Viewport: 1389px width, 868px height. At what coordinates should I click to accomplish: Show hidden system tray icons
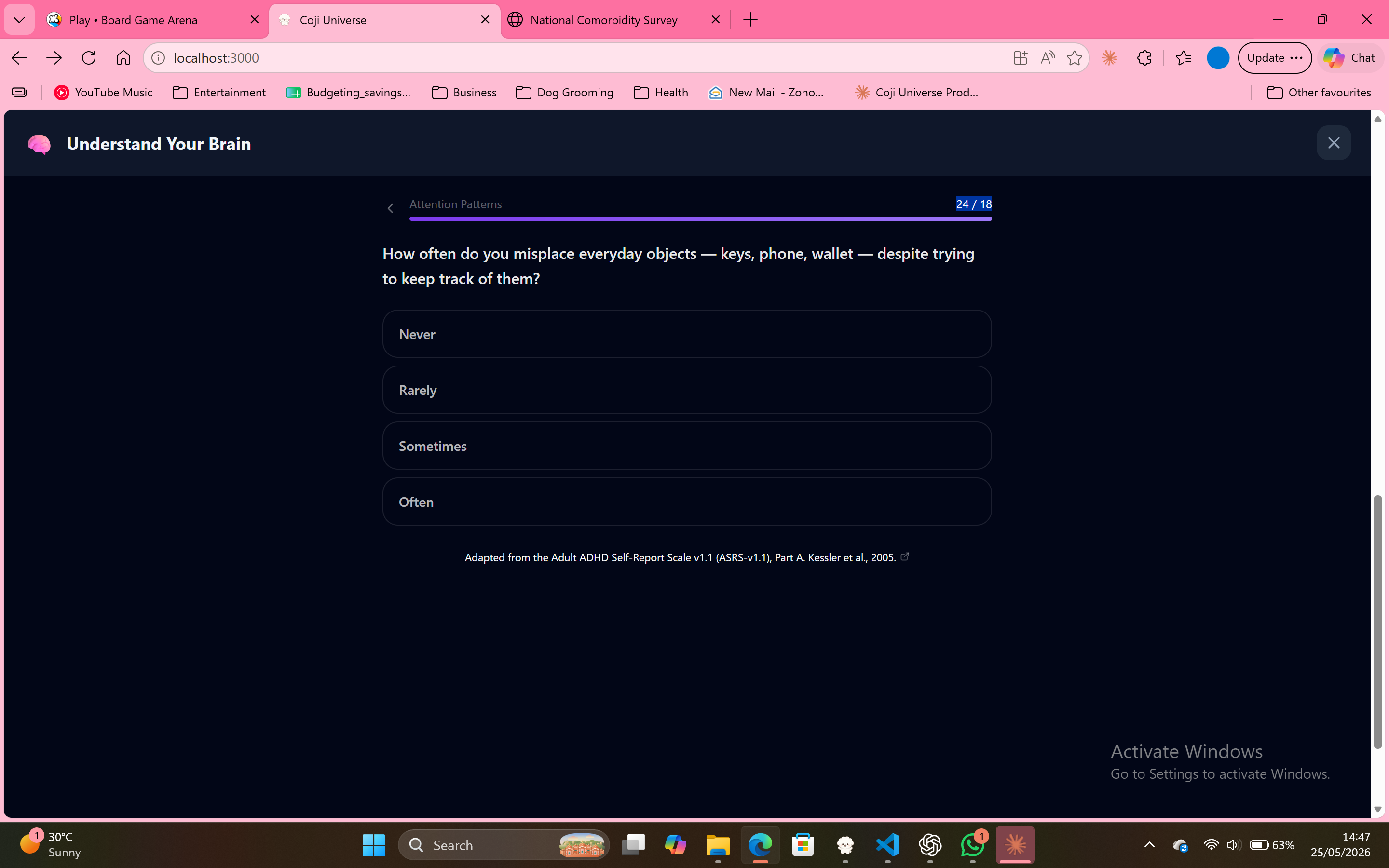pyautogui.click(x=1149, y=845)
